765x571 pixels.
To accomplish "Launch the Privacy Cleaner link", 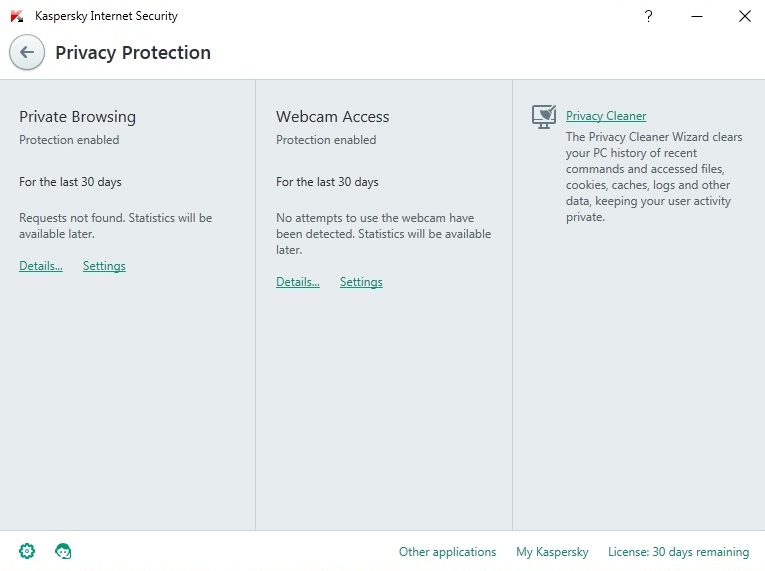I will 606,116.
